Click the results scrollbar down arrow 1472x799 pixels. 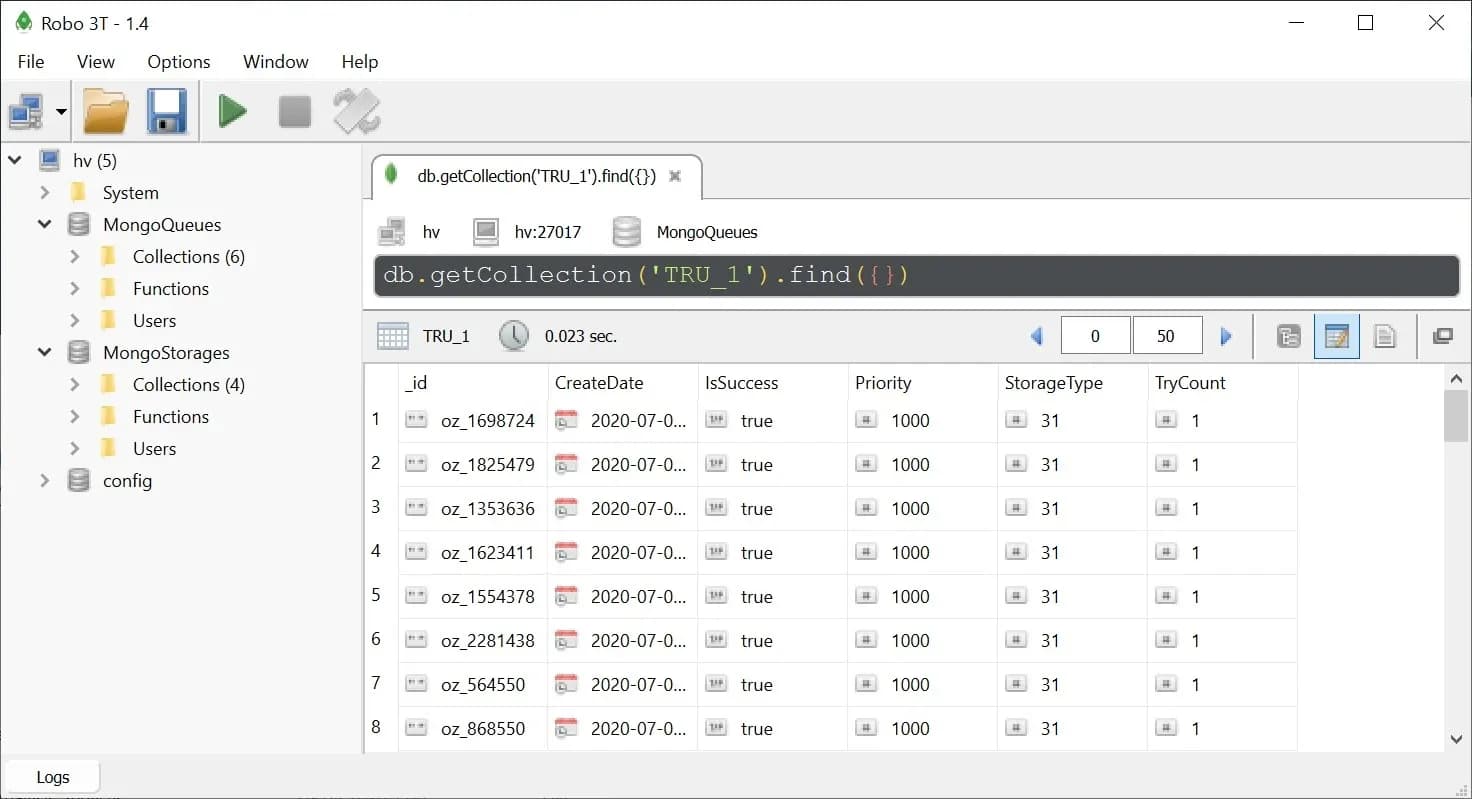click(x=1456, y=740)
